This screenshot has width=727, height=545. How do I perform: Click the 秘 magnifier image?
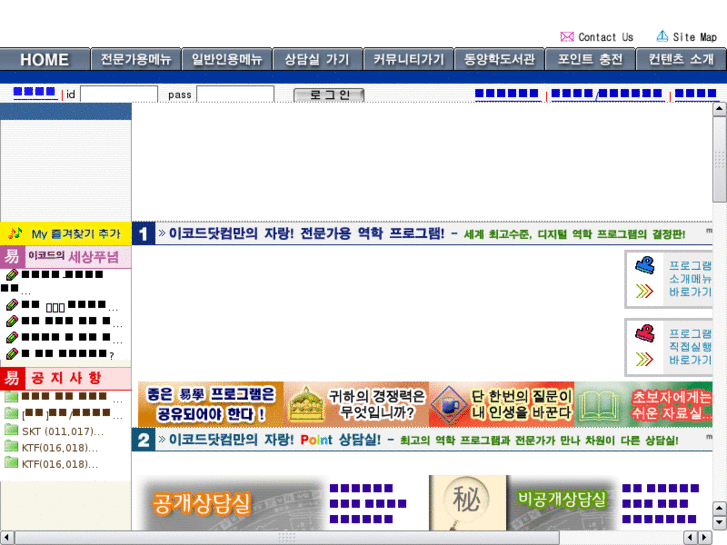467,502
